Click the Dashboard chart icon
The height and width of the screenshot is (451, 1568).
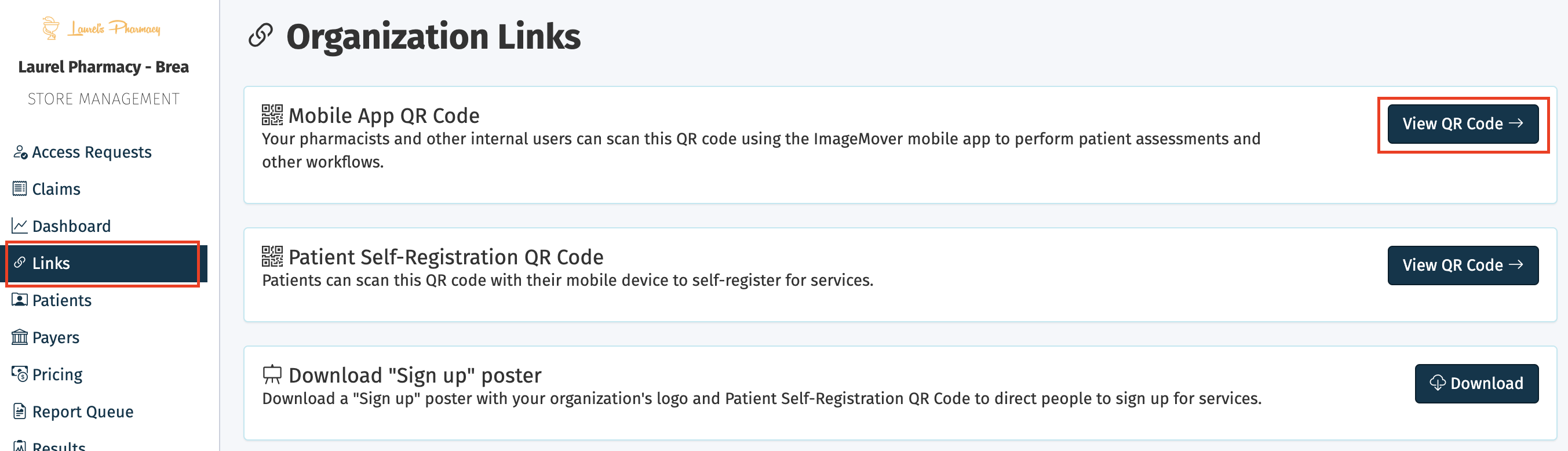pos(20,226)
